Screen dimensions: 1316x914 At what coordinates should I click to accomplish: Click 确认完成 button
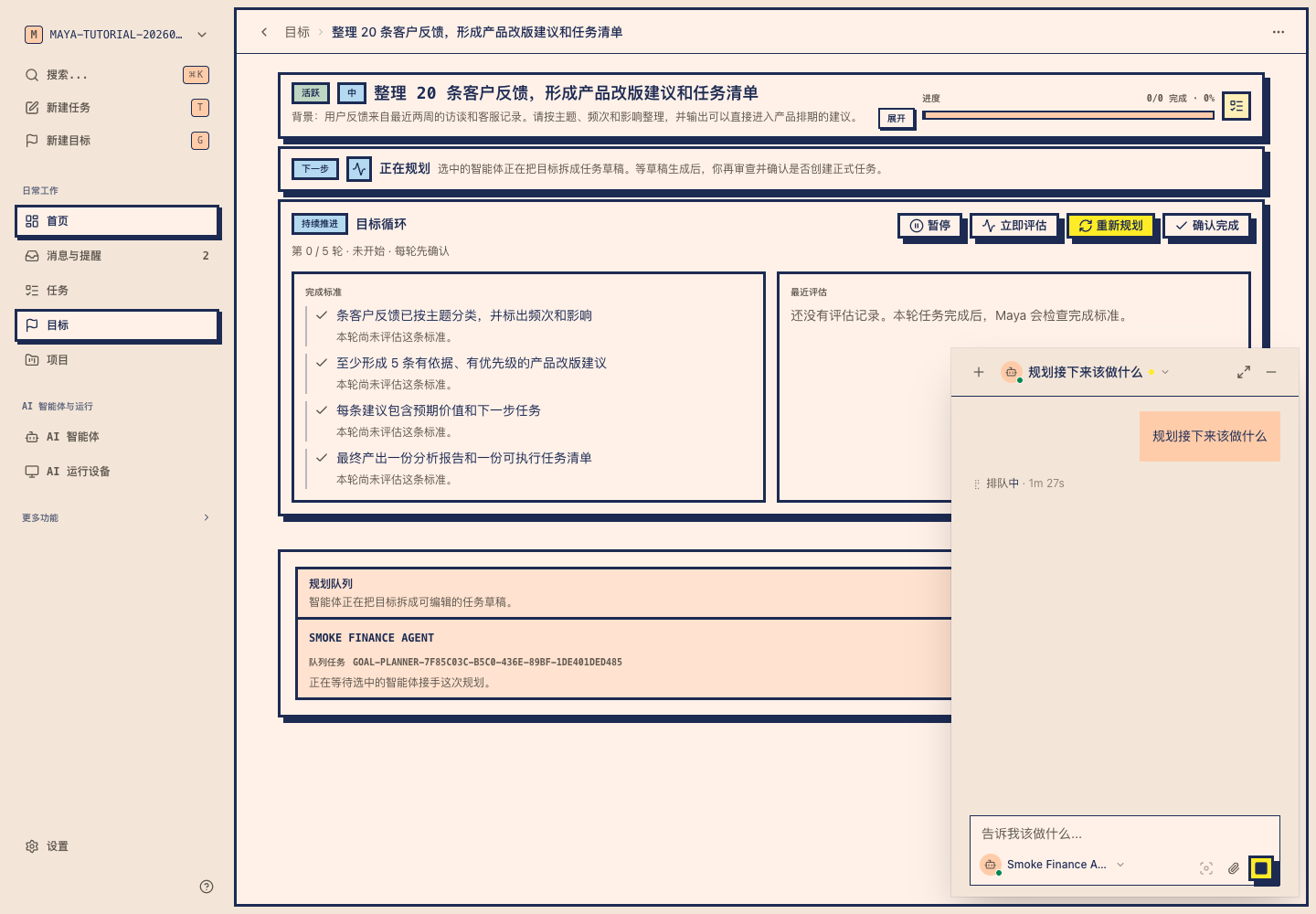pyautogui.click(x=1206, y=226)
